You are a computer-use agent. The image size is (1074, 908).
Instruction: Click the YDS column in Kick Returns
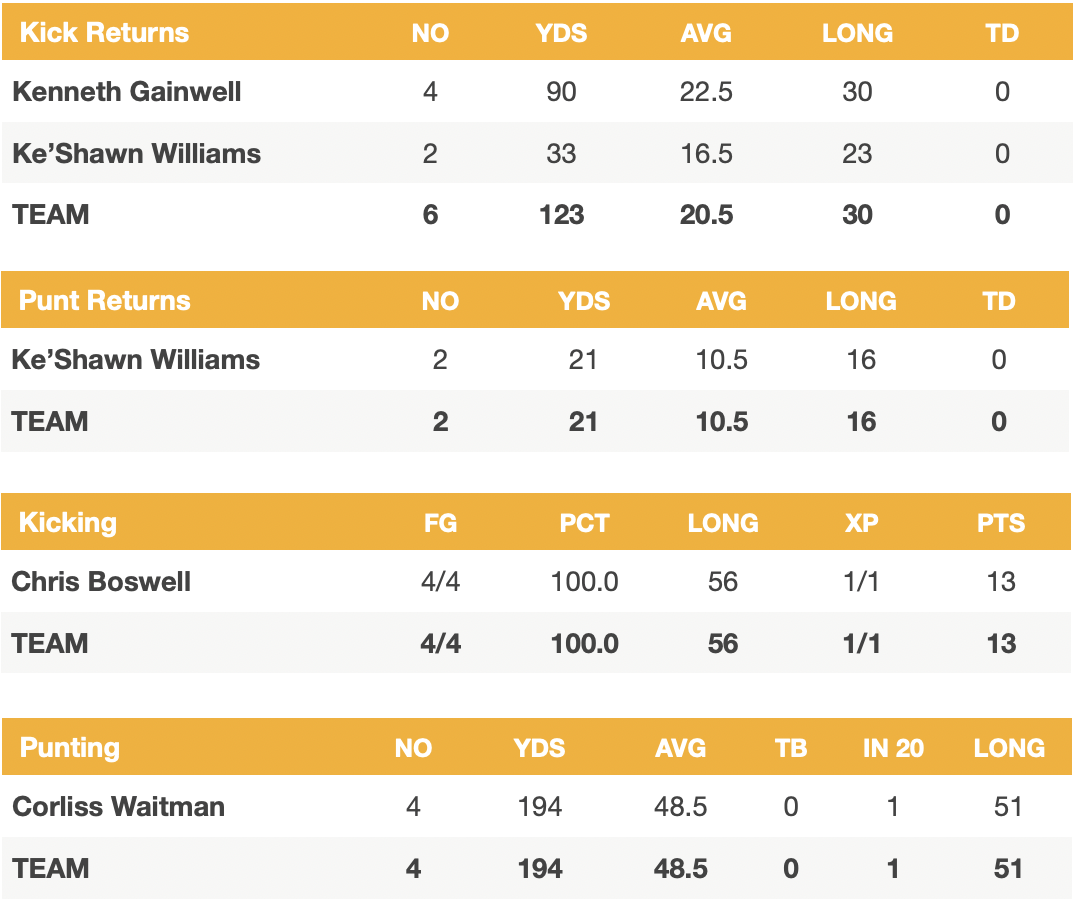[561, 32]
